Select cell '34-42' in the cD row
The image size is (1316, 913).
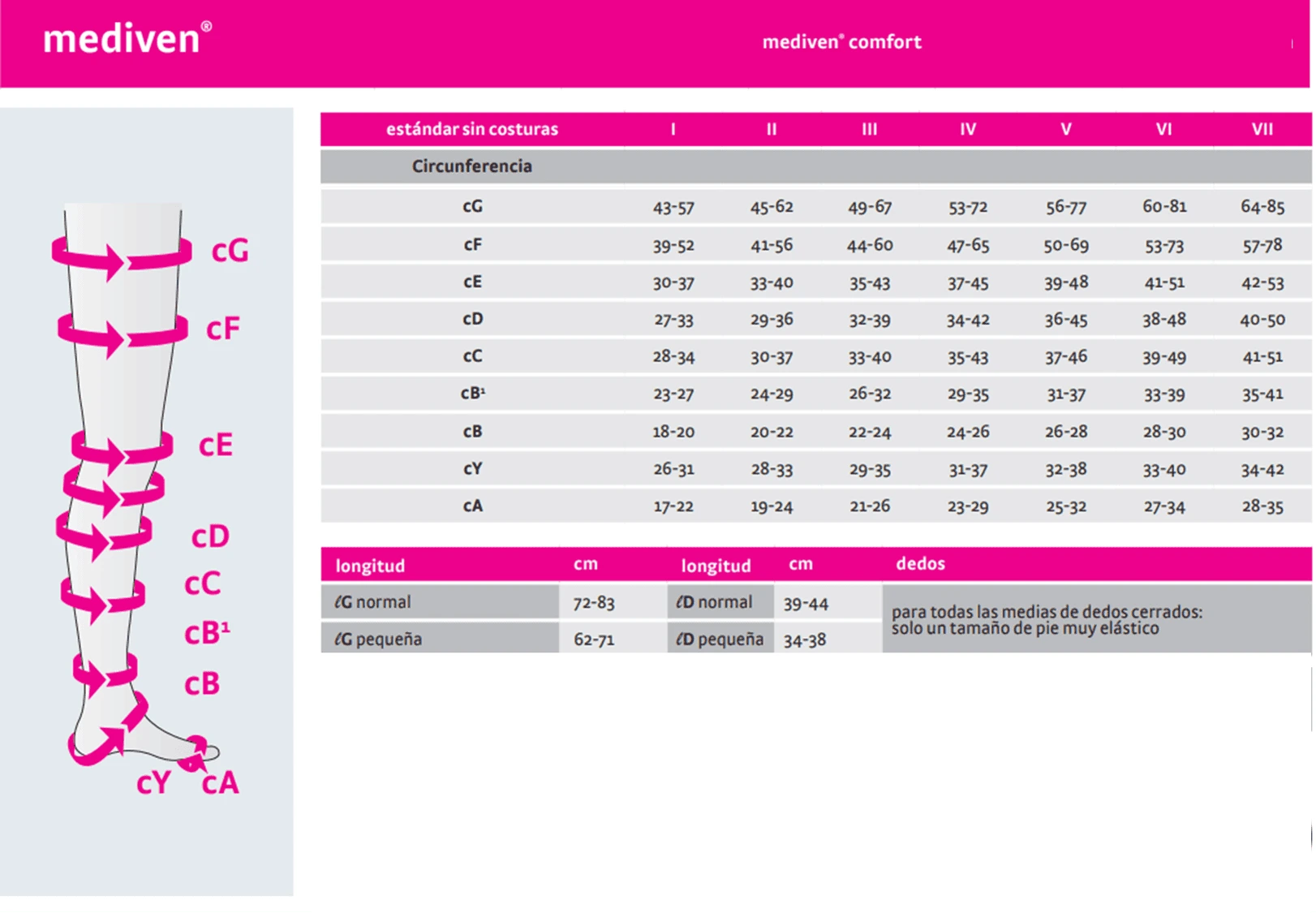point(968,320)
